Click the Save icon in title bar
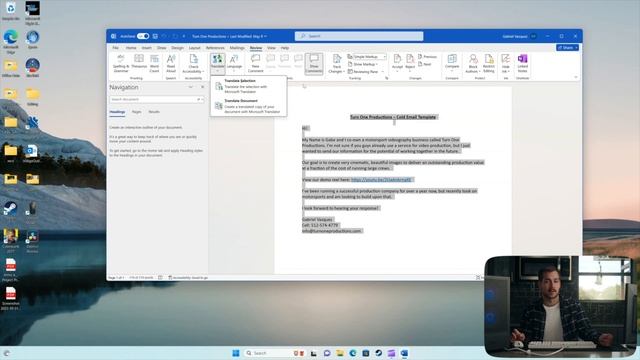Viewport: 640px width, 360px height. pos(155,36)
